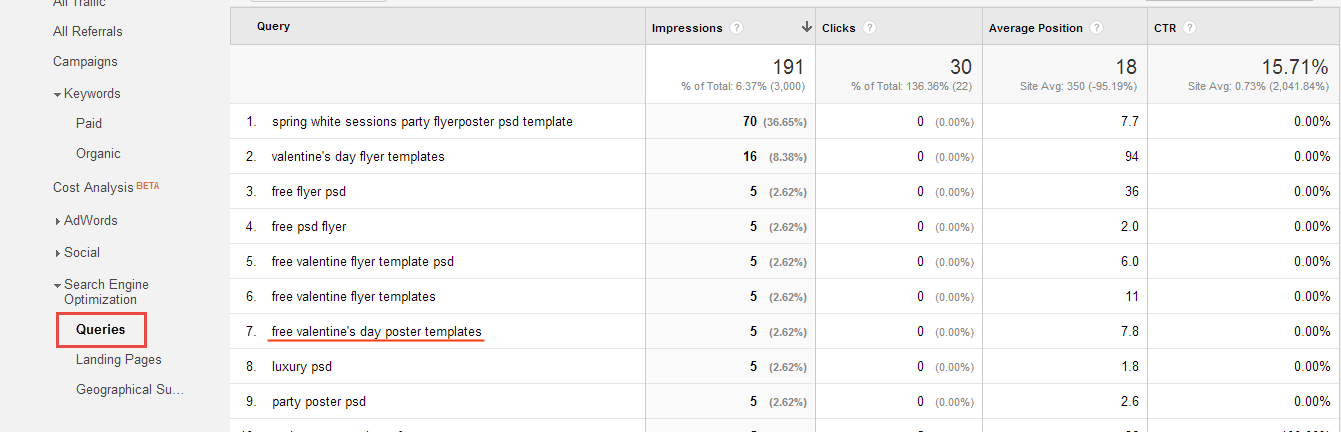The width and height of the screenshot is (1341, 432).
Task: Collapse Search Engine Optimization section
Action: [x=58, y=285]
